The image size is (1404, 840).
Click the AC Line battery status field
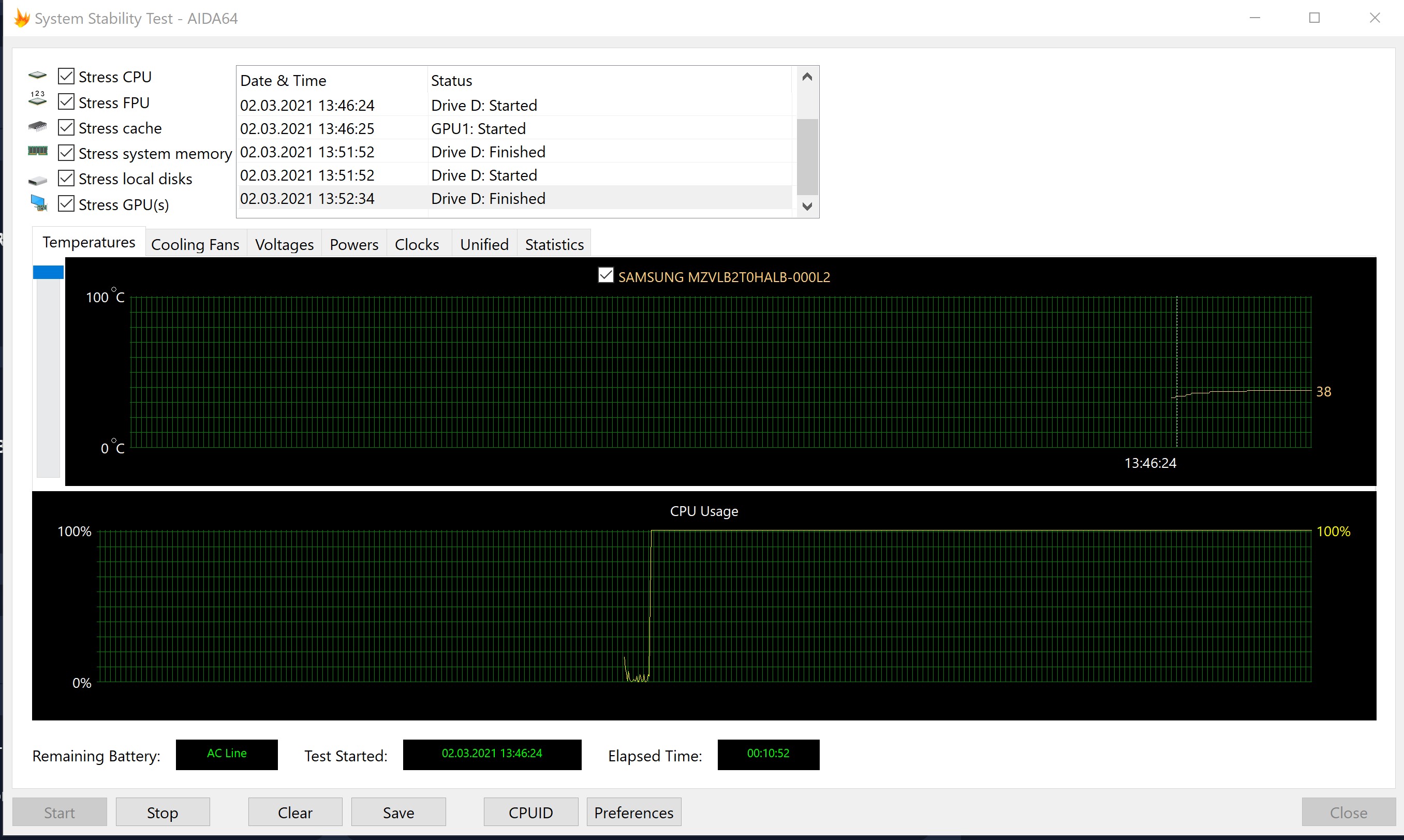(x=227, y=754)
